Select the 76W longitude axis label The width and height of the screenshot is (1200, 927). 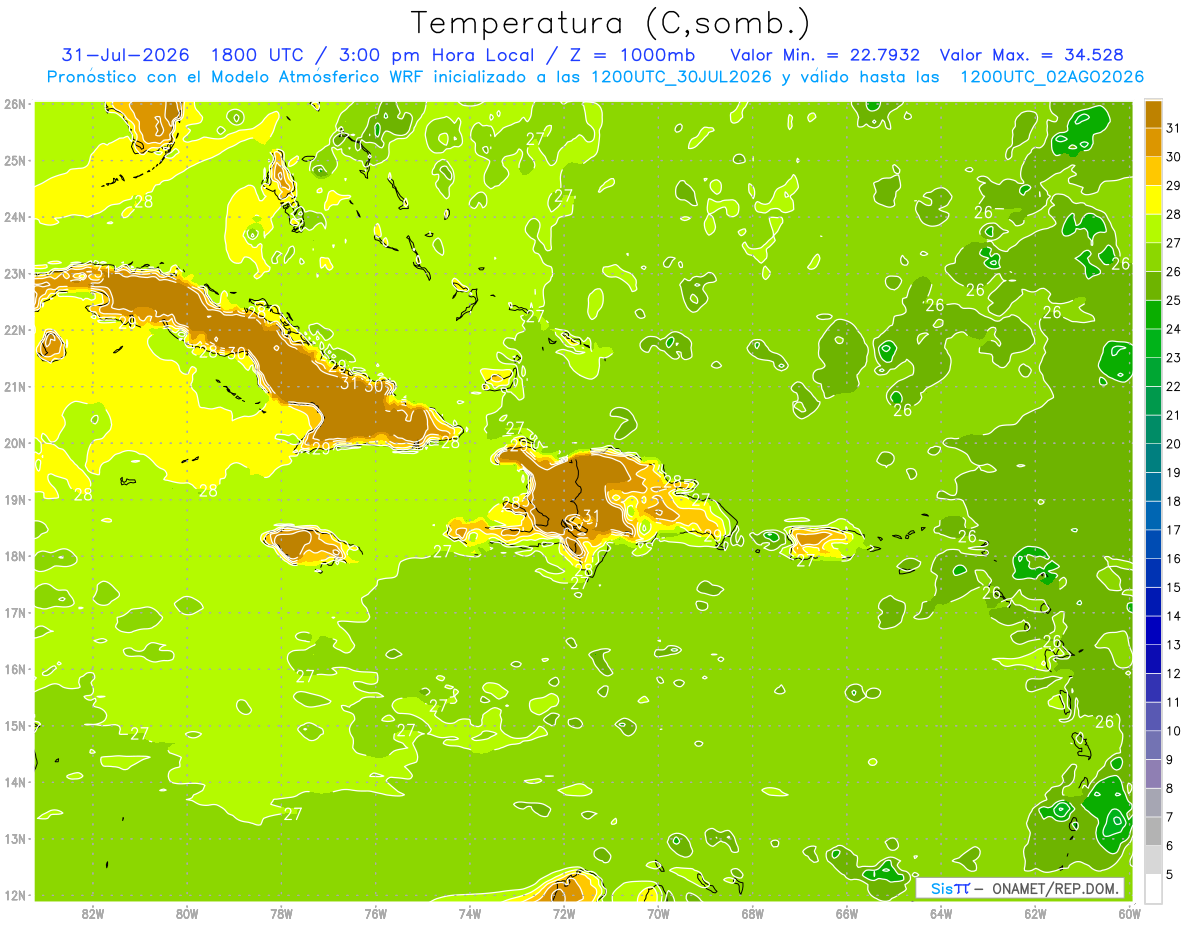[x=375, y=914]
